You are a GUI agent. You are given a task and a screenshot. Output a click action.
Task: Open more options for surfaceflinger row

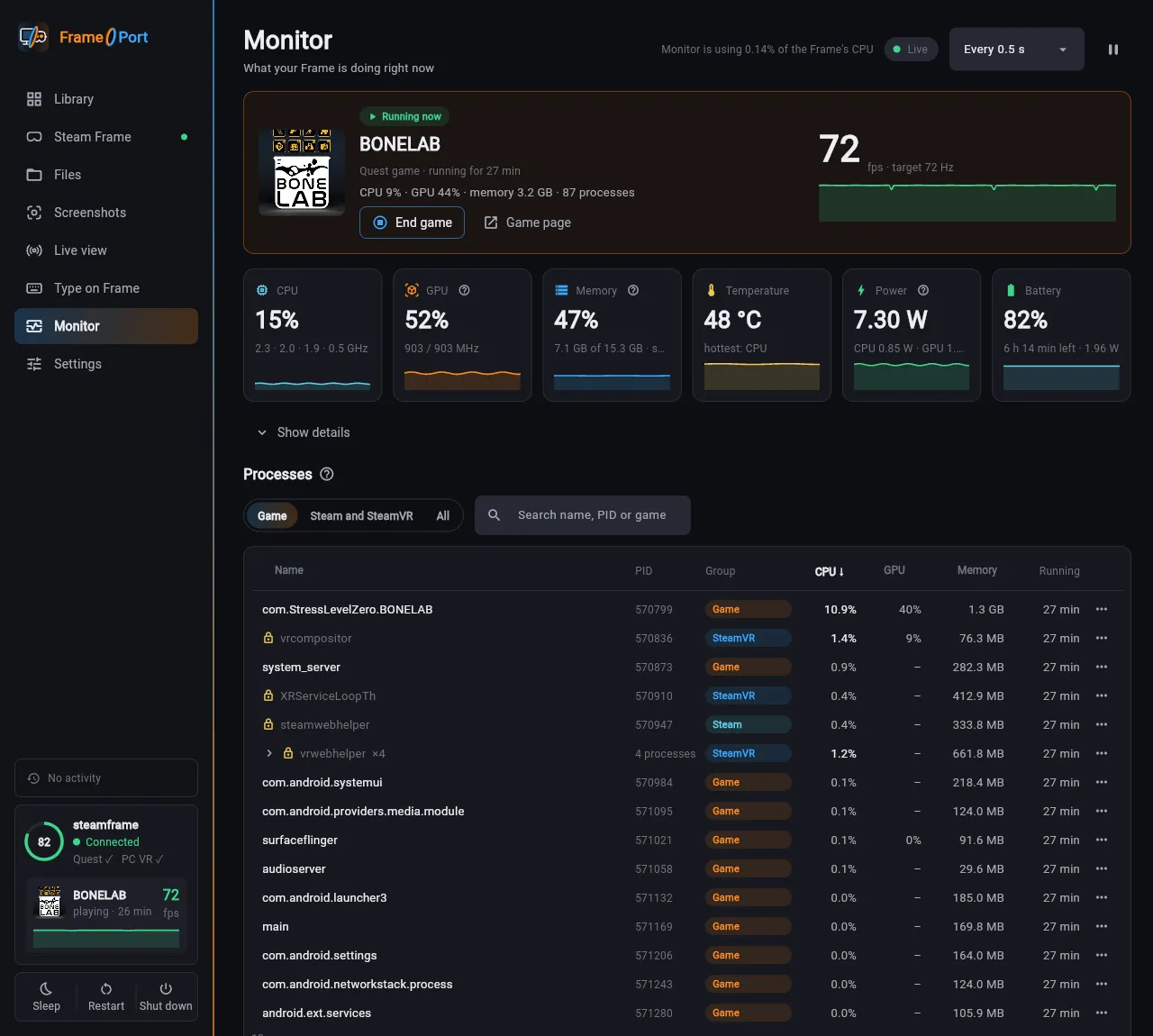1102,841
